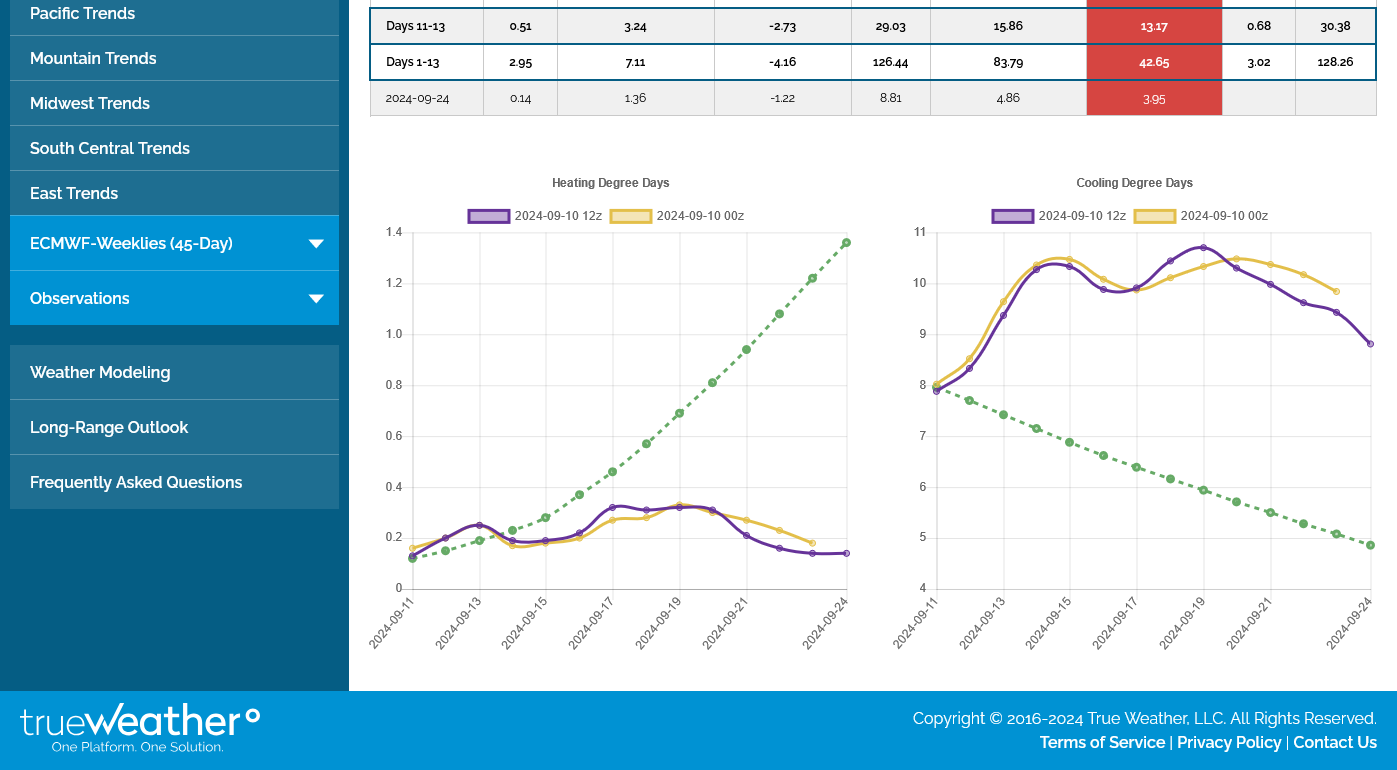
Task: Open Terms of Service link
Action: [1102, 743]
